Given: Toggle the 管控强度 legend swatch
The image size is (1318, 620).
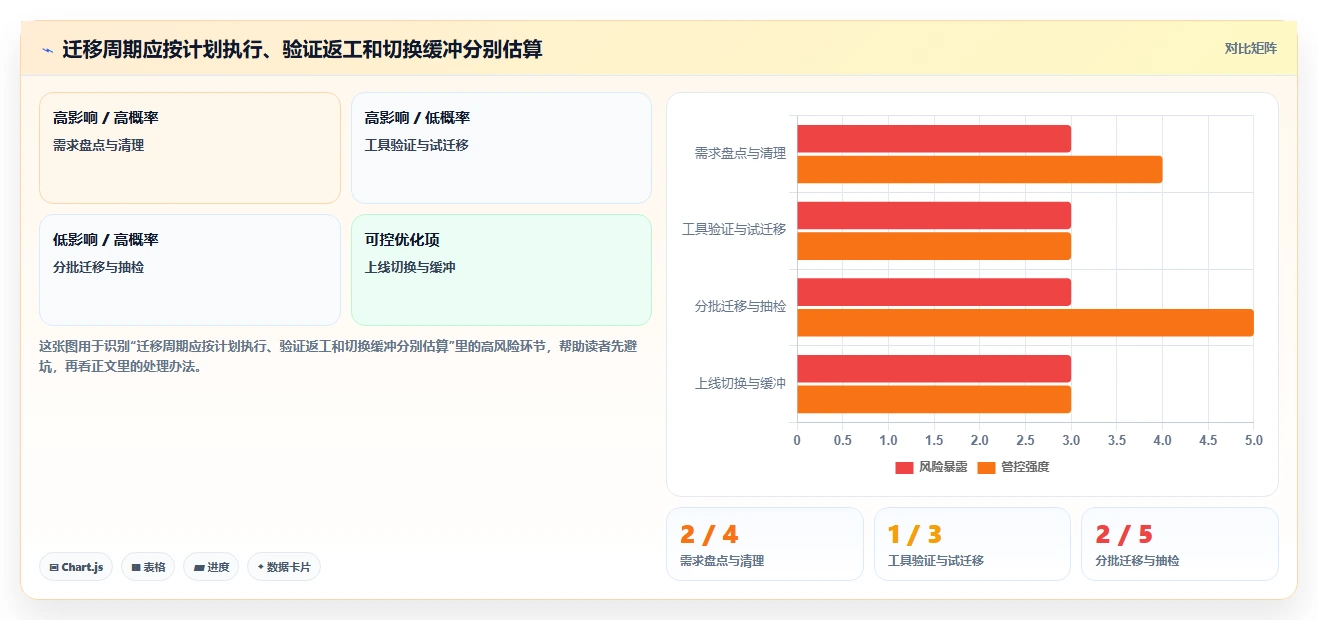Looking at the screenshot, I should click(986, 467).
